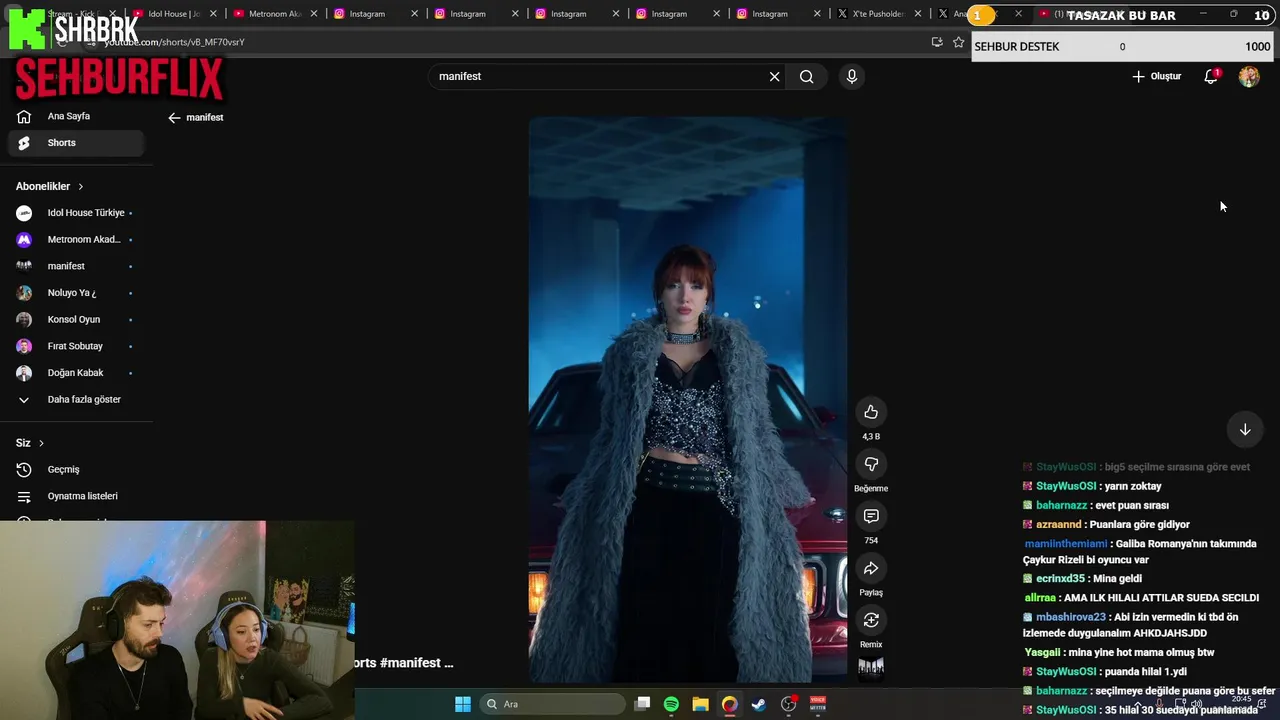Viewport: 1280px width, 720px height.
Task: Go to next short with down arrow
Action: click(x=1245, y=429)
